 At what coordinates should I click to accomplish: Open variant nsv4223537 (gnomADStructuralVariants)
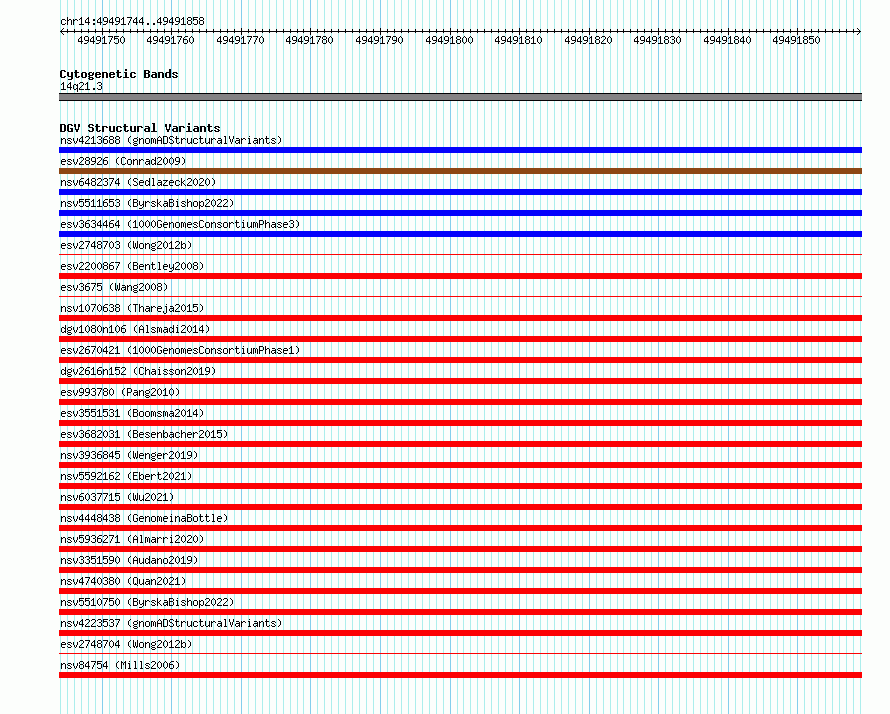171,623
